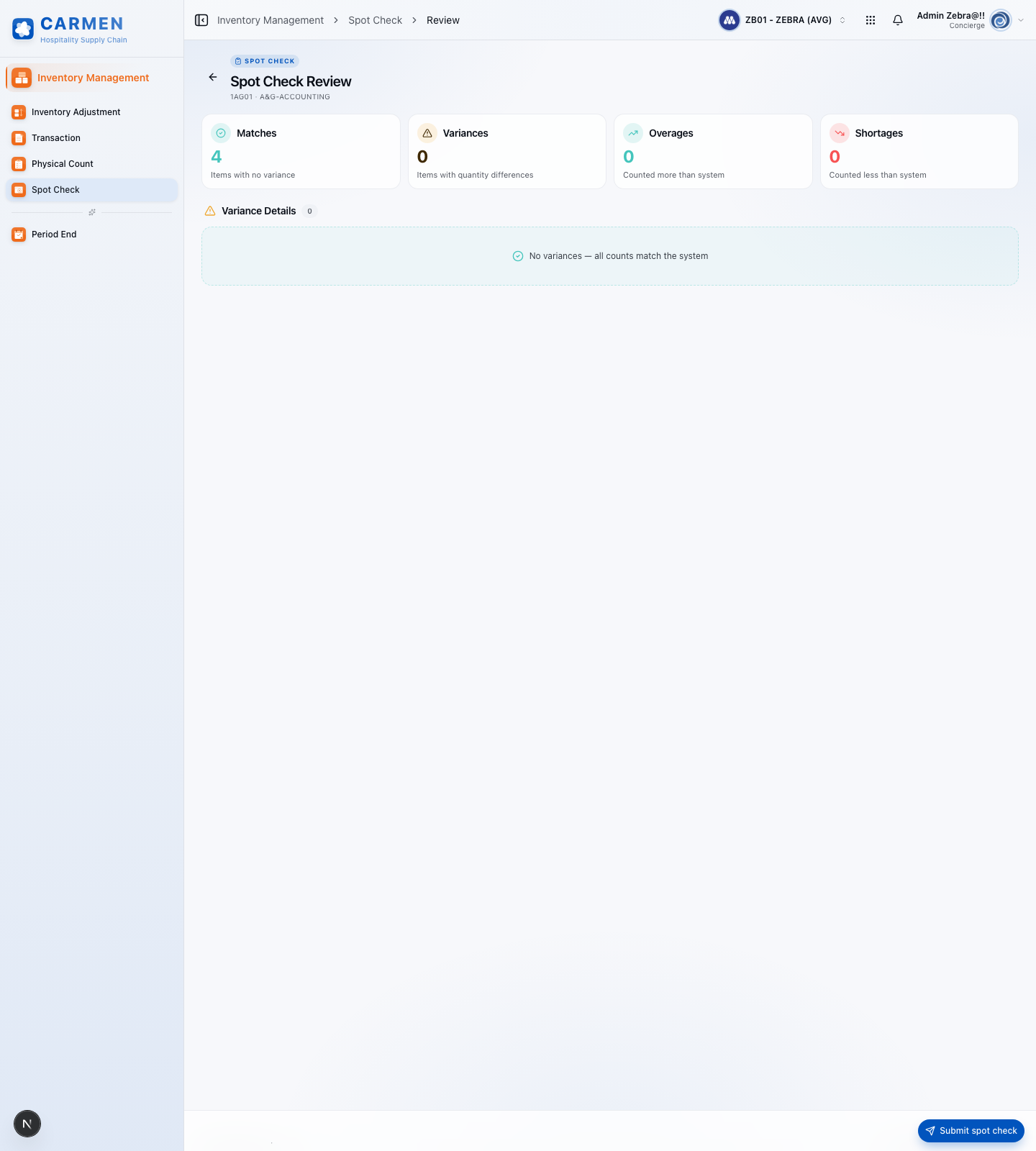1036x1151 pixels.
Task: Click the Variances count 0
Action: (x=422, y=157)
